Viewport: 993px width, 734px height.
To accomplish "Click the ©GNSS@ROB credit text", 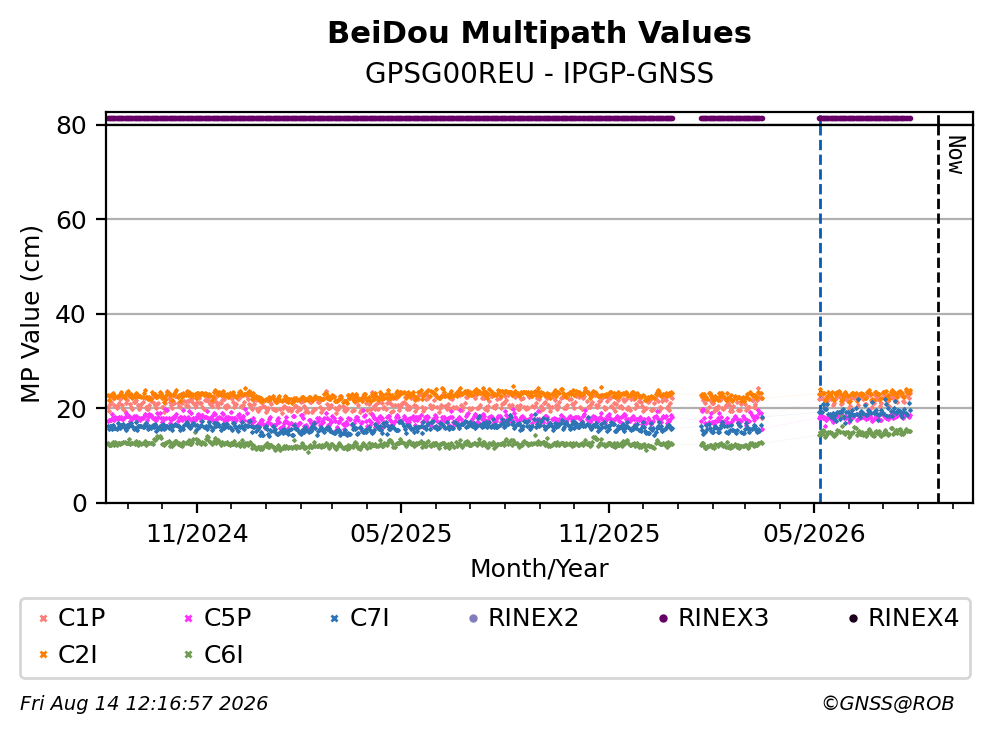I will click(x=888, y=704).
